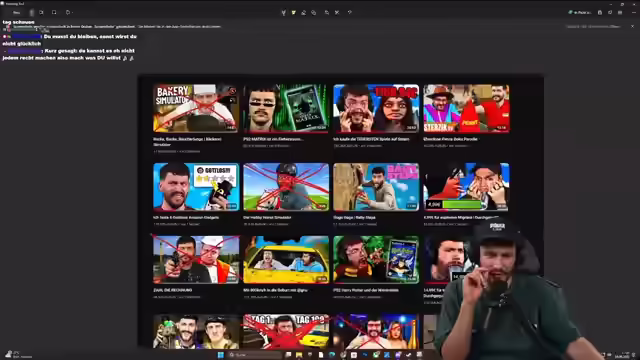Click the Edit in Paint button
This screenshot has height=360, width=640.
(x=580, y=13)
